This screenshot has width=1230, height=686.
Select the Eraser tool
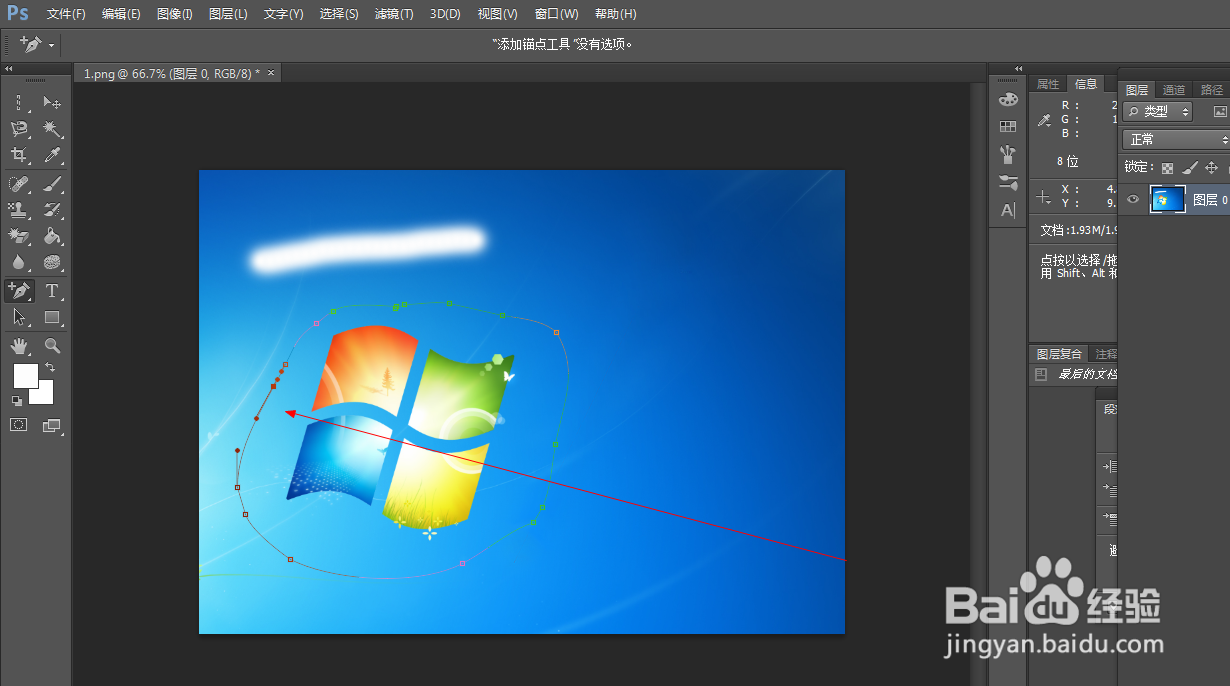click(x=19, y=236)
